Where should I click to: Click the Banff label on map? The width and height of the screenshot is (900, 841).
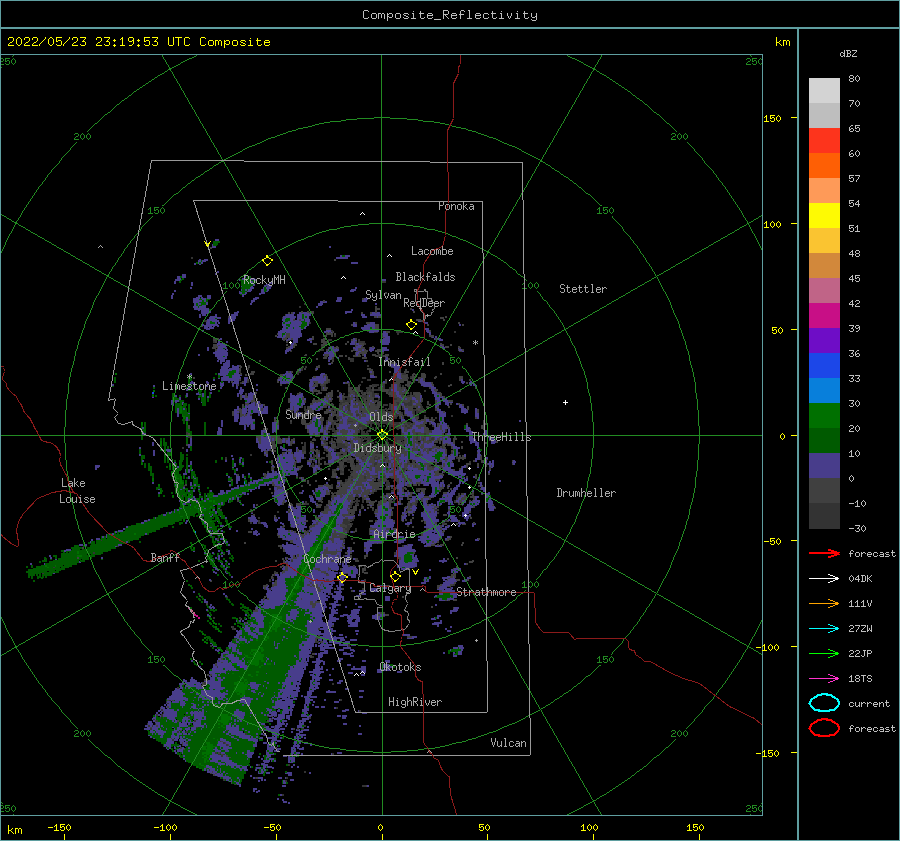click(x=165, y=557)
